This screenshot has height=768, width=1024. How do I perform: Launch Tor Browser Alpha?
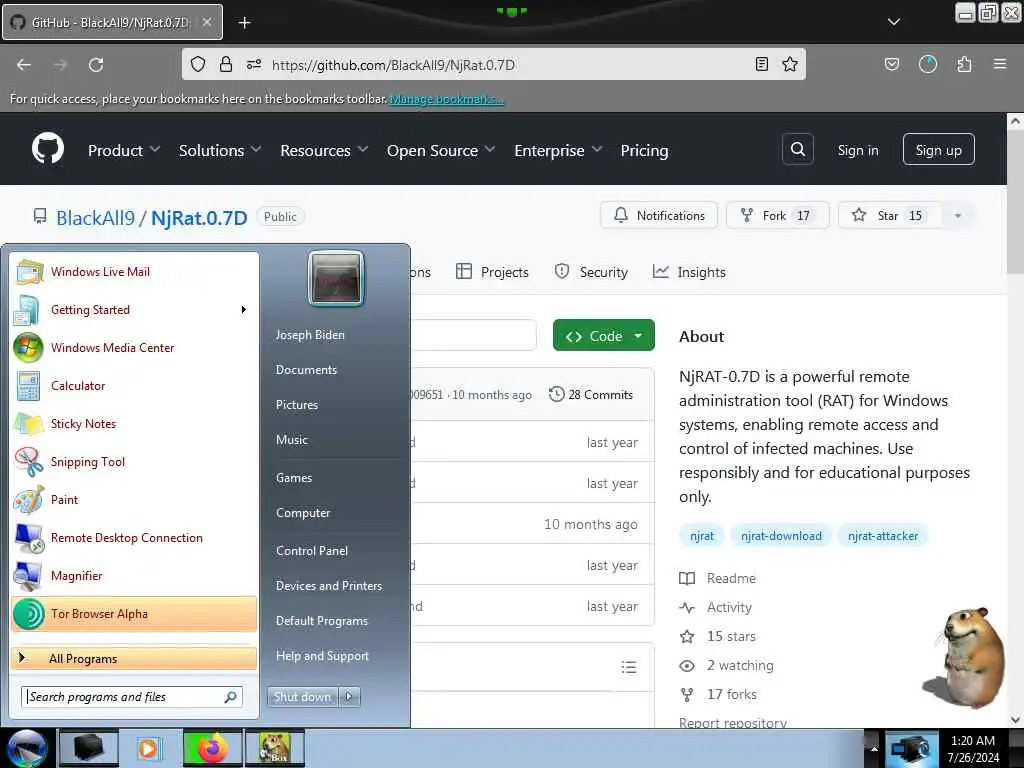pyautogui.click(x=134, y=614)
